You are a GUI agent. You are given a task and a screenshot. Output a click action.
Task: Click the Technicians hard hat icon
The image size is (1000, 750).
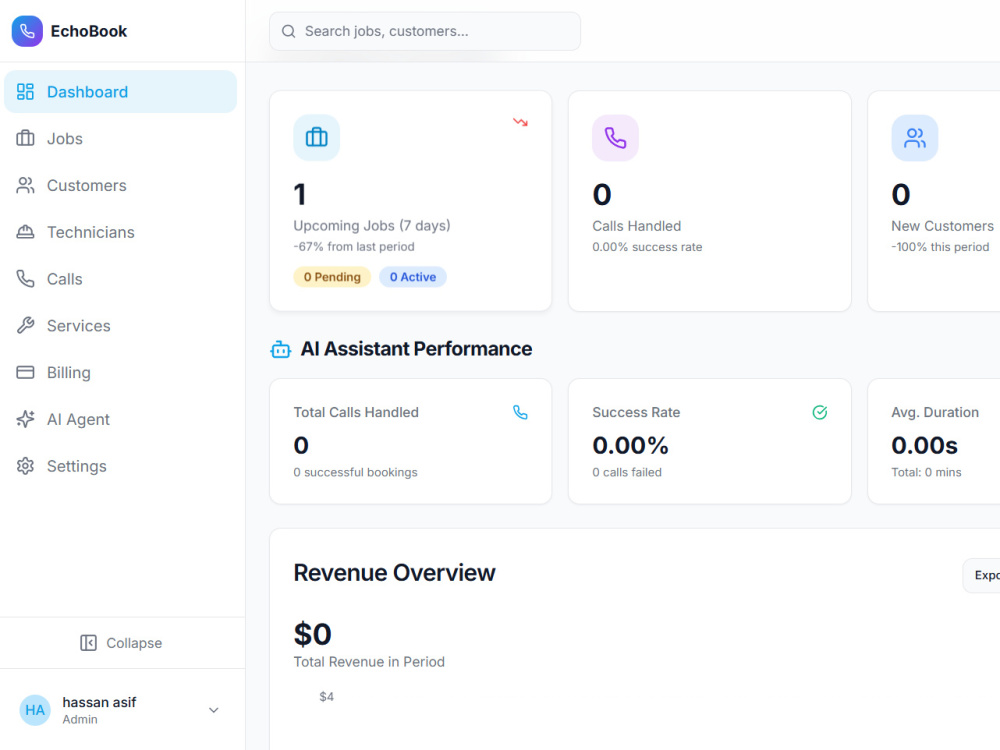point(25,232)
